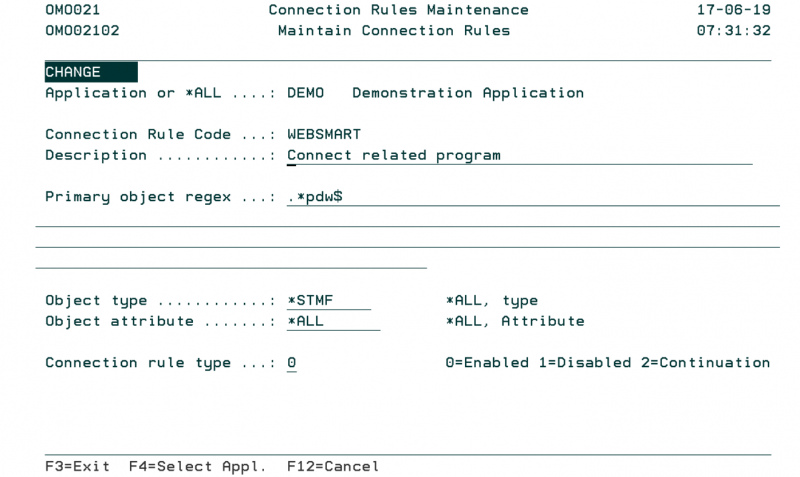Click the OMO021 program identifier

point(73,10)
